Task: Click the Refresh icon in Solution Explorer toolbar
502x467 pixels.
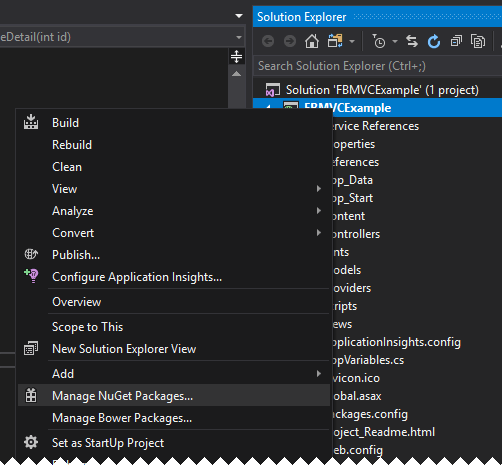Action: 434,41
